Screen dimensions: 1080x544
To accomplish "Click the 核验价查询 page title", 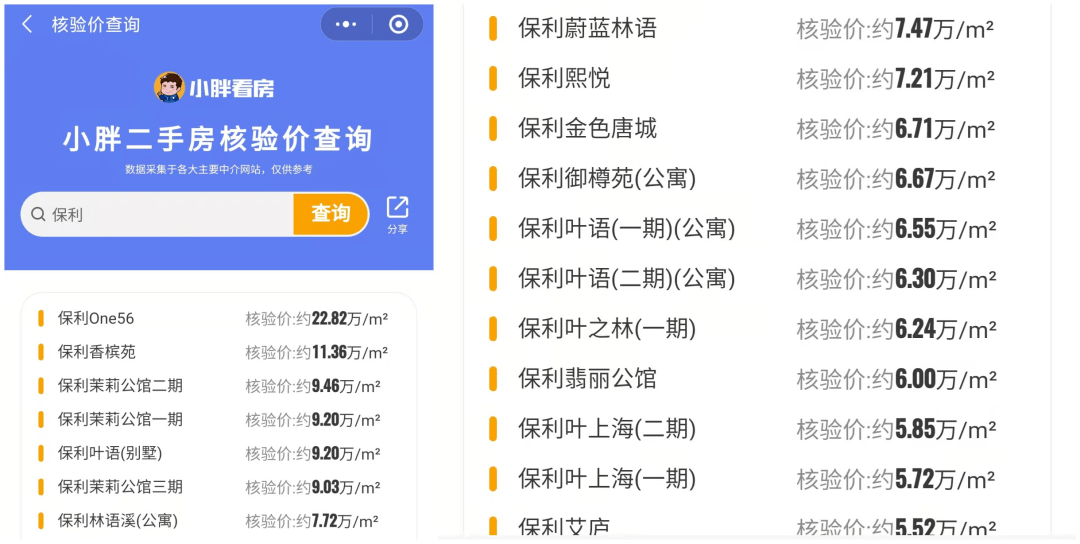I will (96, 25).
